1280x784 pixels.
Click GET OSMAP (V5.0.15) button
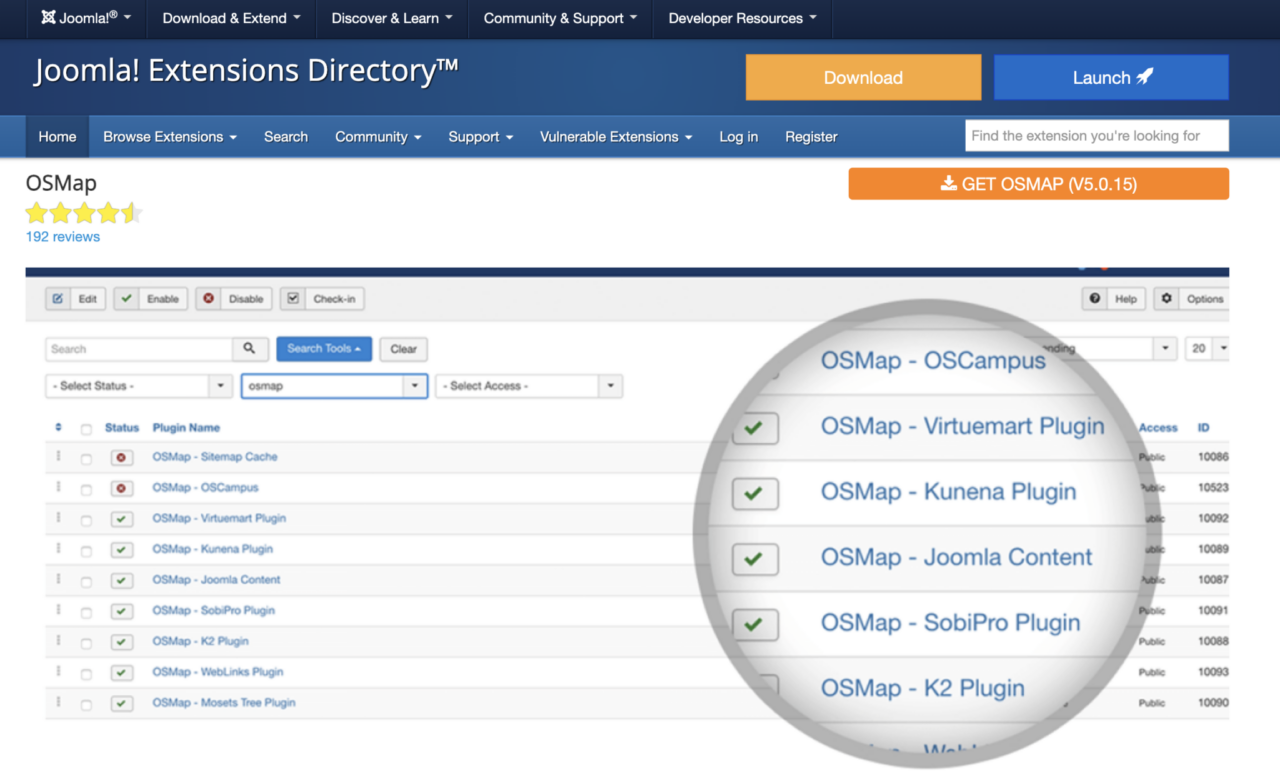click(x=1038, y=184)
